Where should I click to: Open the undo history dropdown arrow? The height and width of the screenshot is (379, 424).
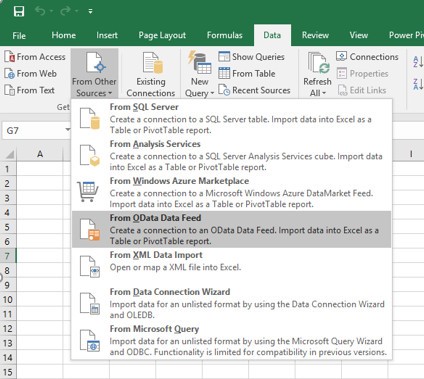tap(51, 11)
